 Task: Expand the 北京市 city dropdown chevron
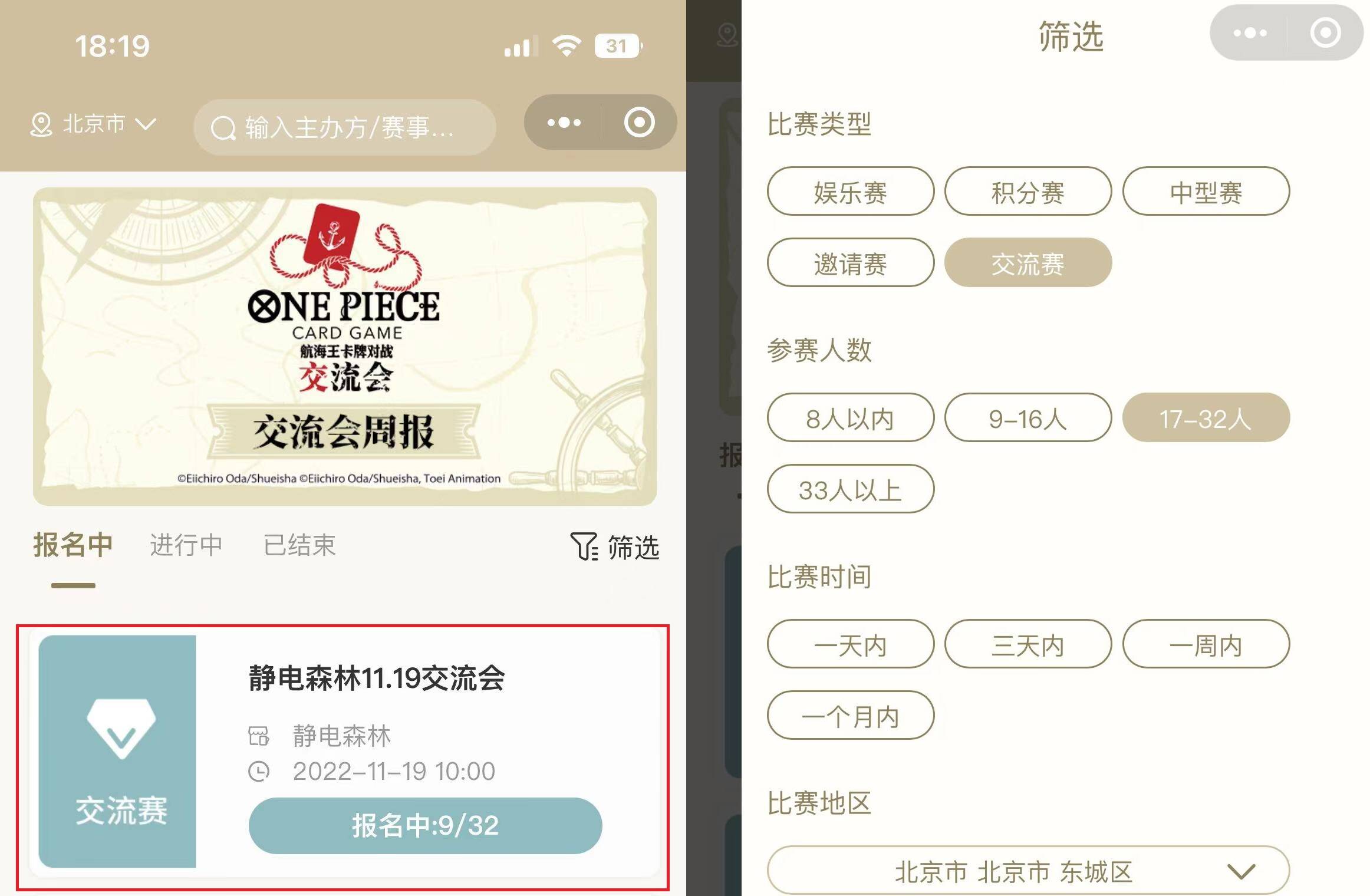pos(145,124)
